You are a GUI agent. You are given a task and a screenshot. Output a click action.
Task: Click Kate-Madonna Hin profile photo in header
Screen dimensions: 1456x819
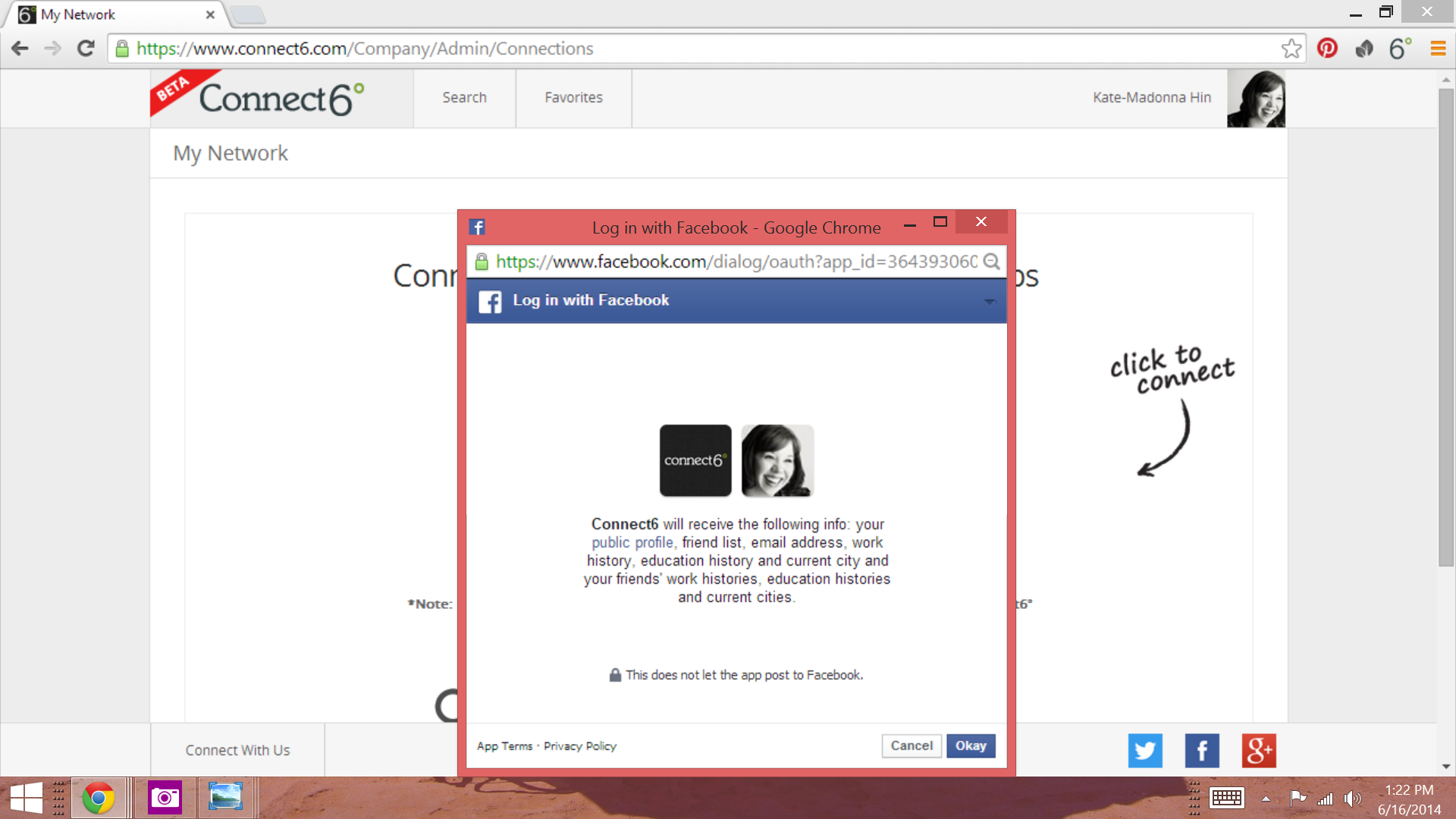pyautogui.click(x=1256, y=99)
